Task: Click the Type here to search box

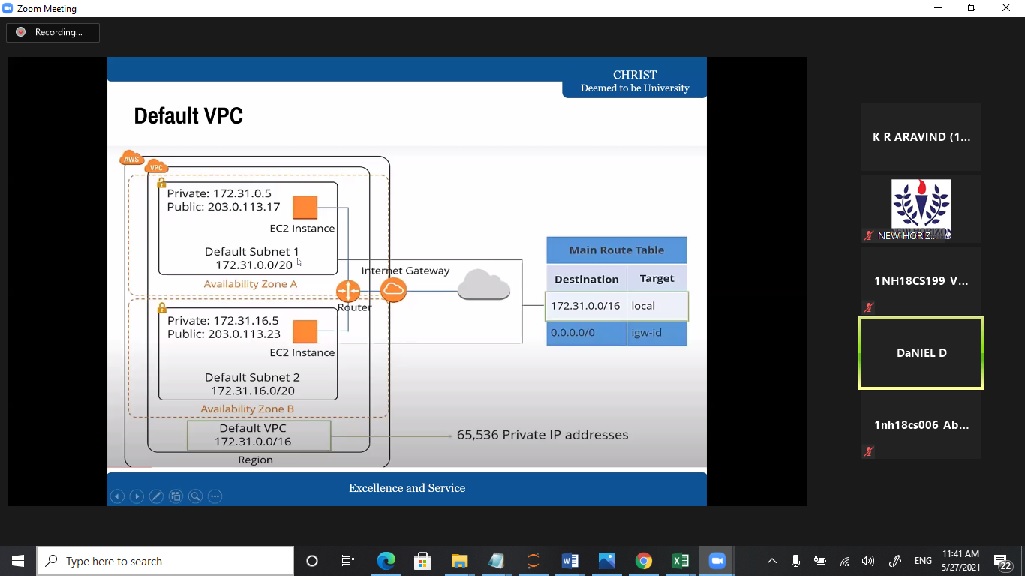Action: [165, 561]
